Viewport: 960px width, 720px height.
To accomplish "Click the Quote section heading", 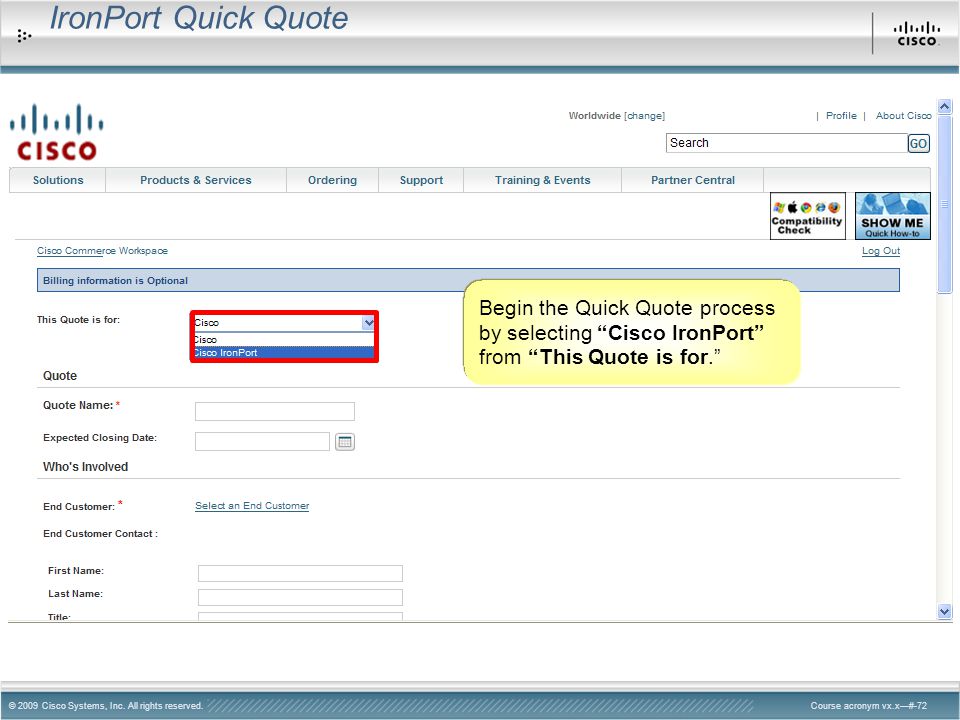I will point(60,376).
